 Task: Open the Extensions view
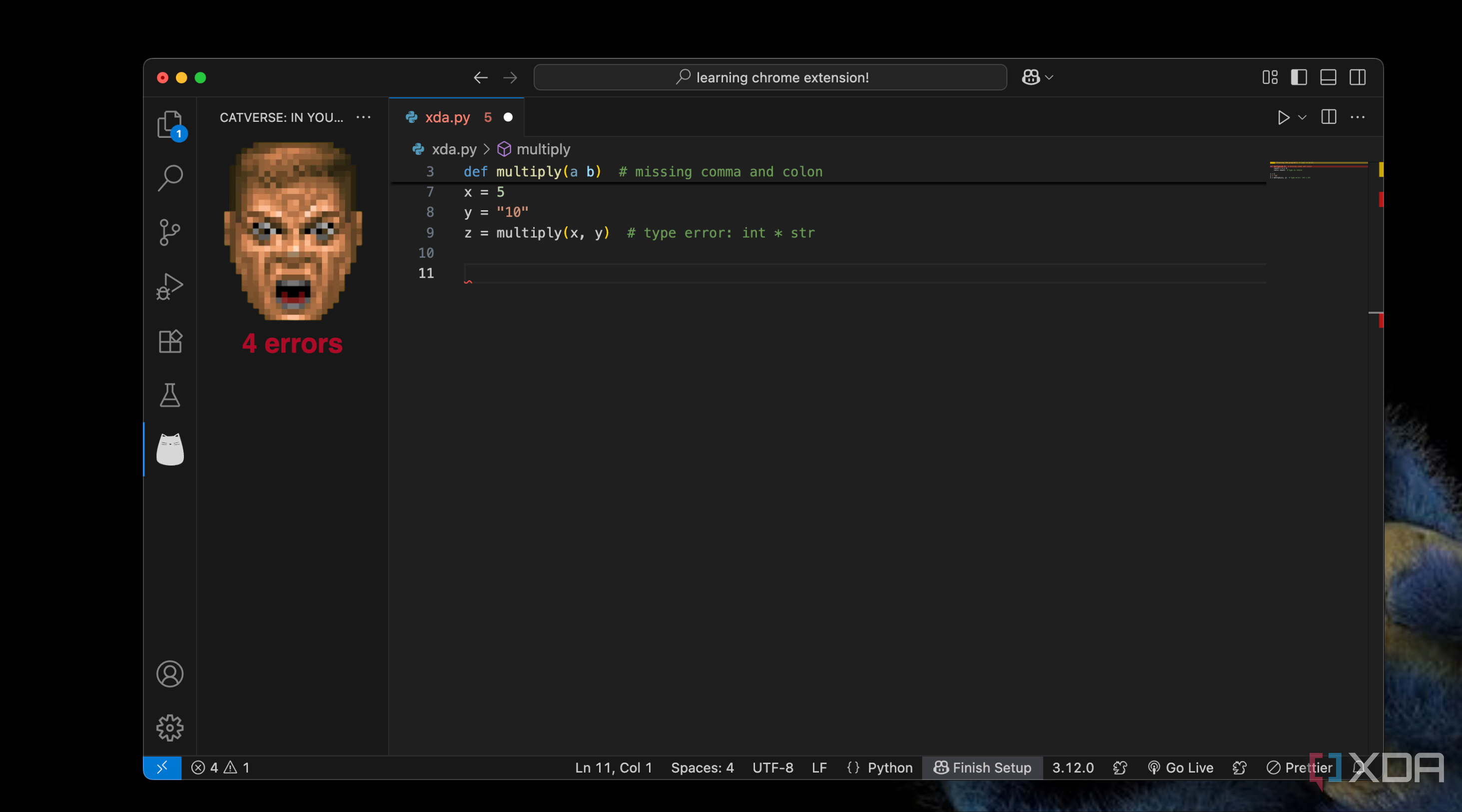[x=170, y=341]
